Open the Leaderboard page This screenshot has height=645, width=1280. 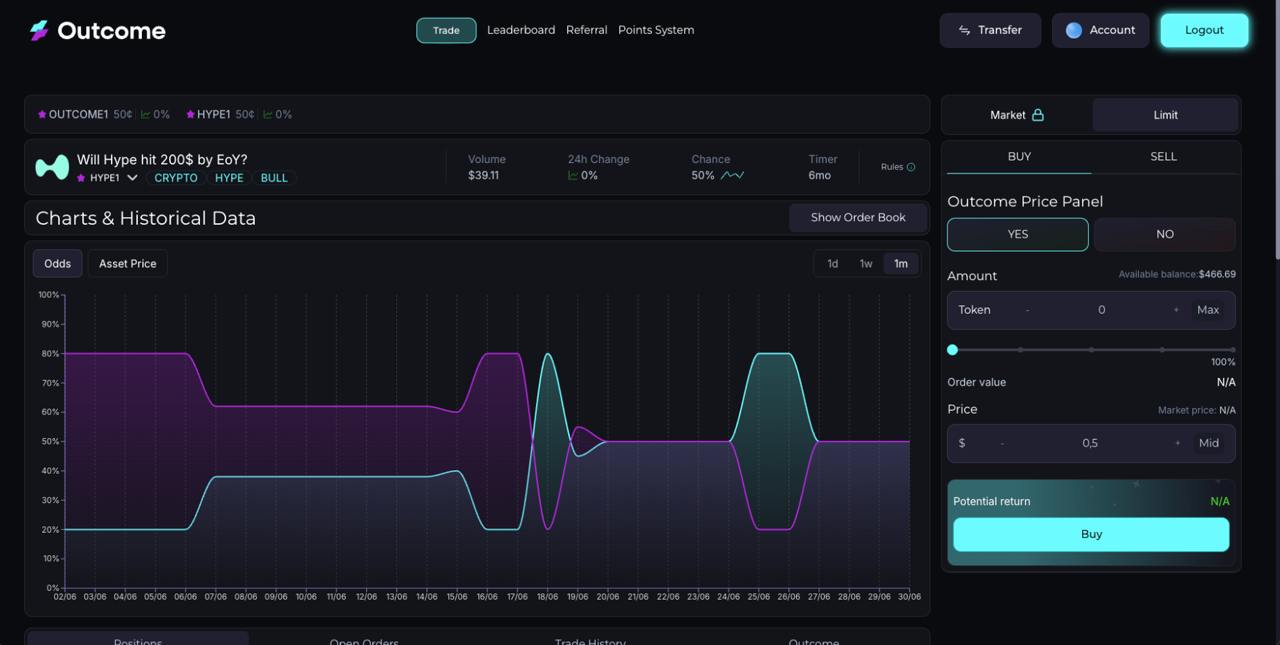521,30
